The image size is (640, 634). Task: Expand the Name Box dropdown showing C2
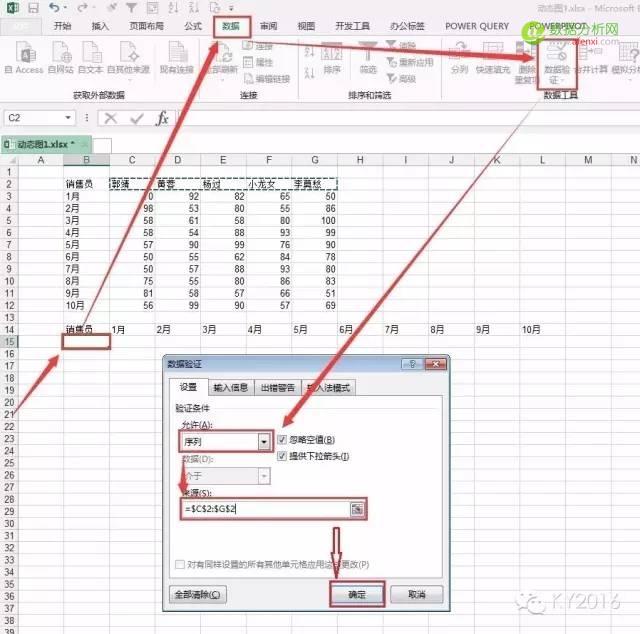85,118
